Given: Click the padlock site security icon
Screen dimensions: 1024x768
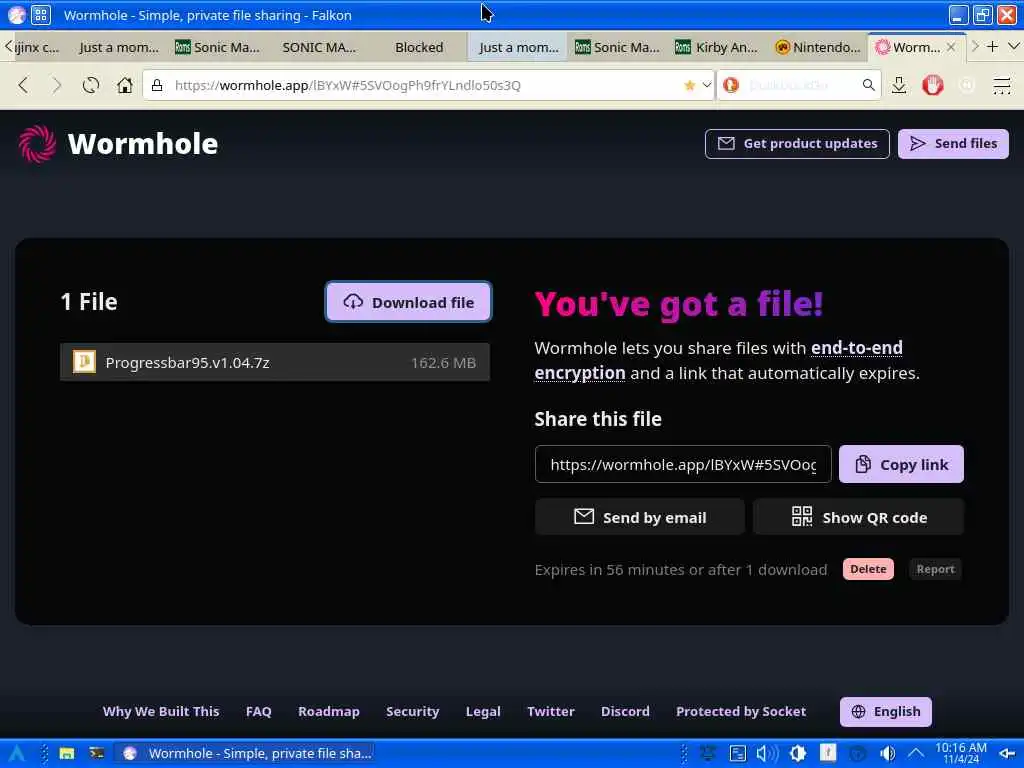Looking at the screenshot, I should point(157,85).
